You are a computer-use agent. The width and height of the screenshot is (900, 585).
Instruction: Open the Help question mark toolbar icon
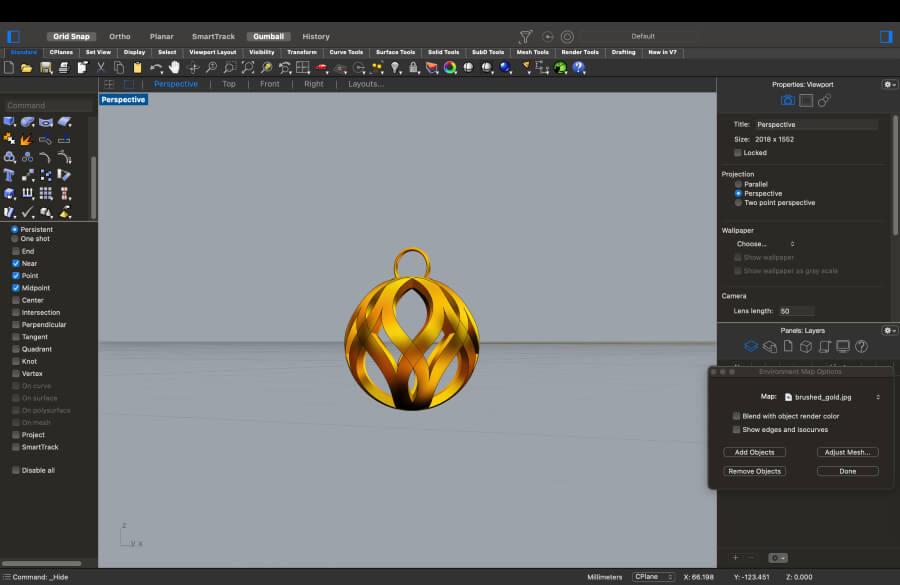579,68
